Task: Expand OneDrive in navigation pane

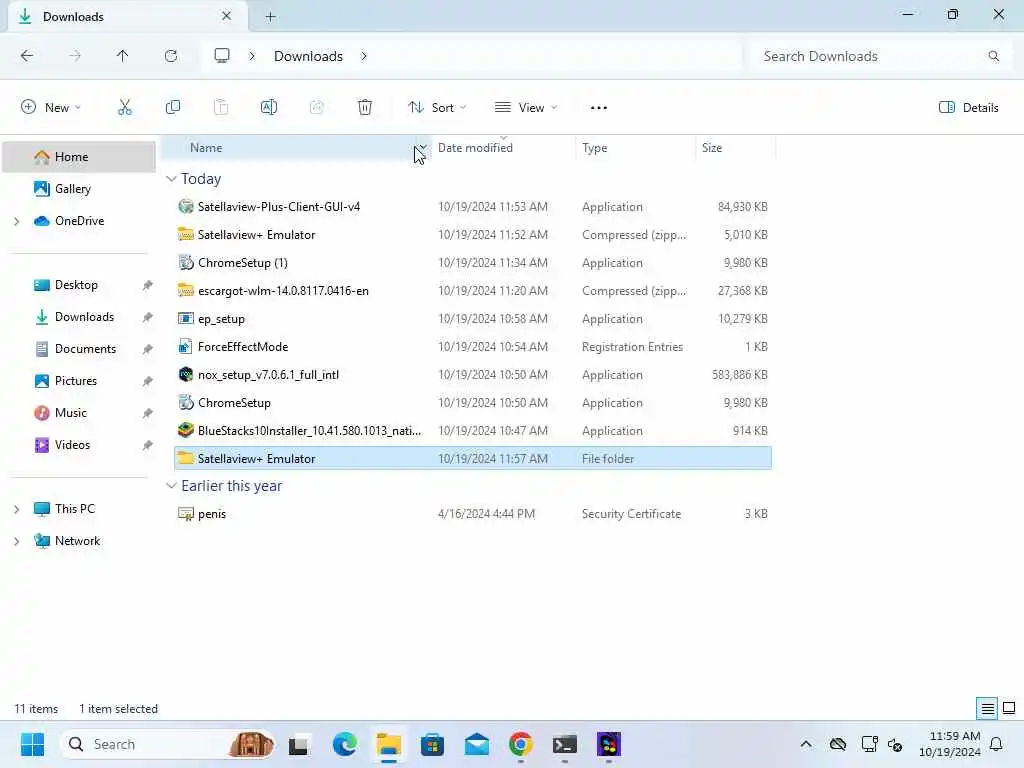Action: (16, 221)
